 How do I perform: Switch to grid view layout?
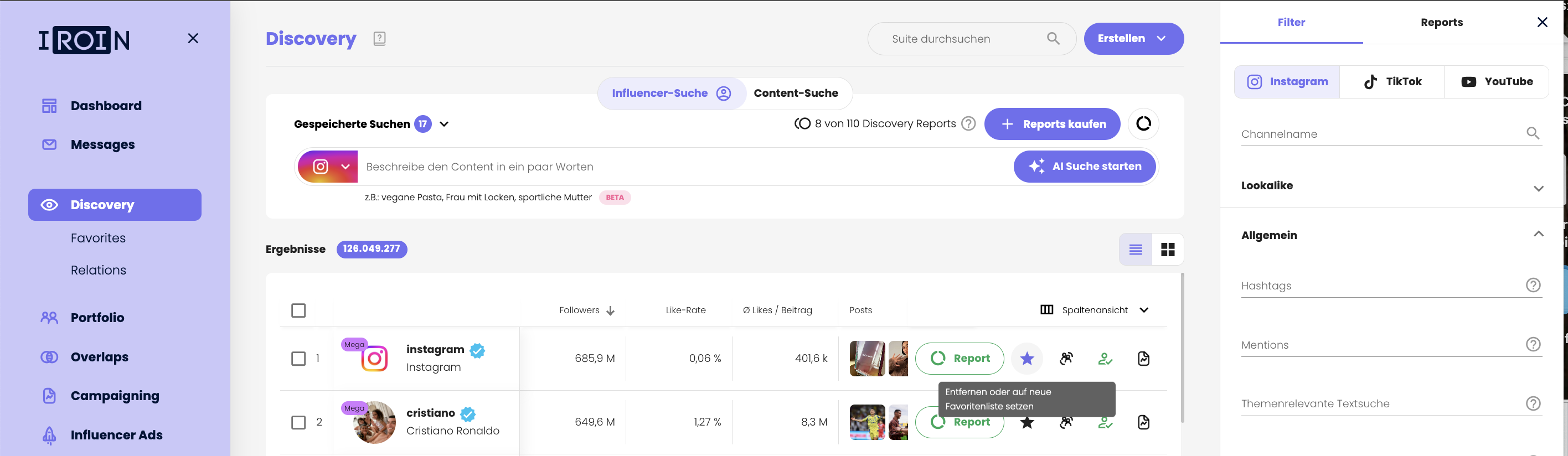(1167, 249)
